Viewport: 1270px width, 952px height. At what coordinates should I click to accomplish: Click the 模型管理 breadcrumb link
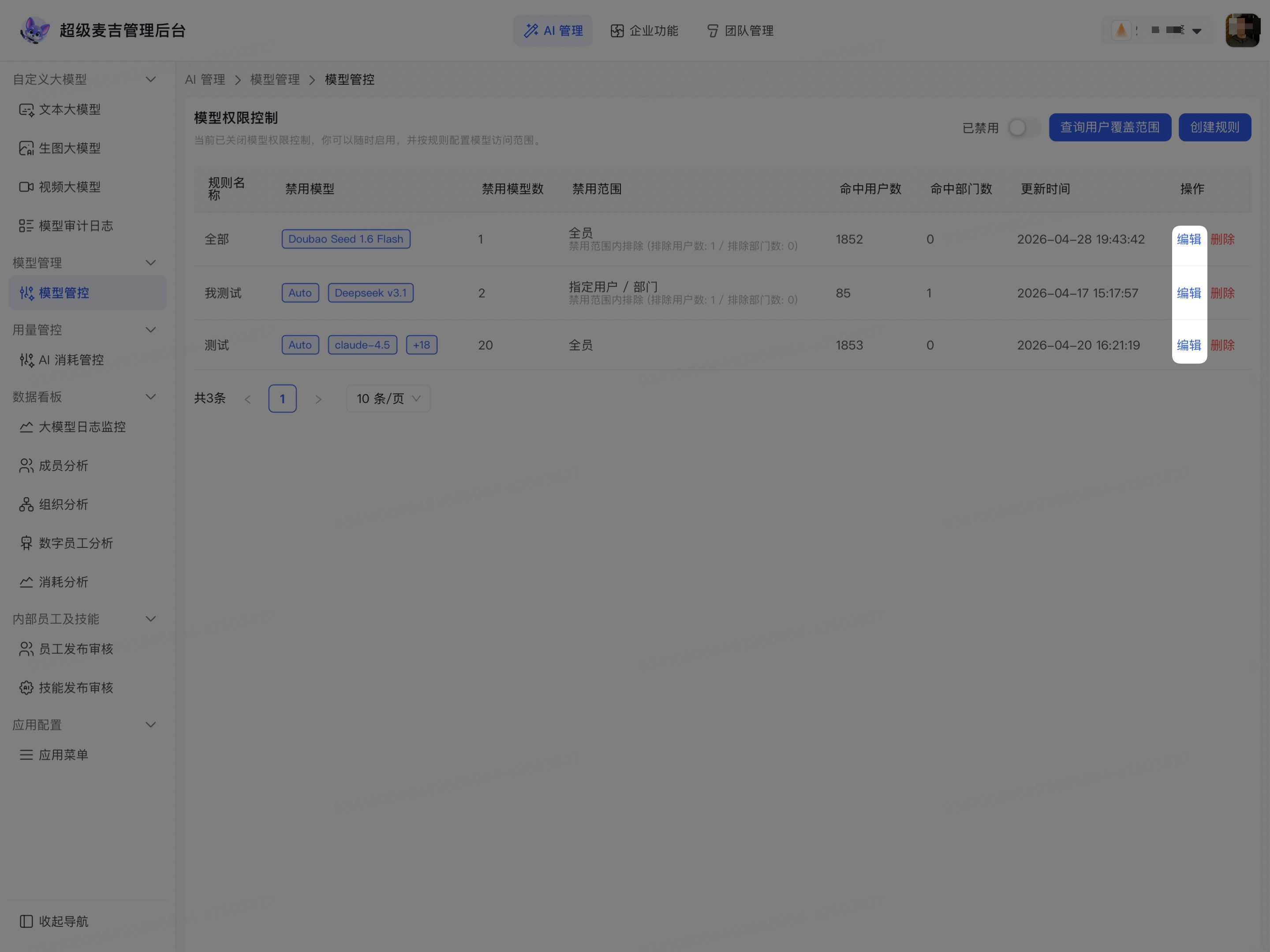coord(275,80)
